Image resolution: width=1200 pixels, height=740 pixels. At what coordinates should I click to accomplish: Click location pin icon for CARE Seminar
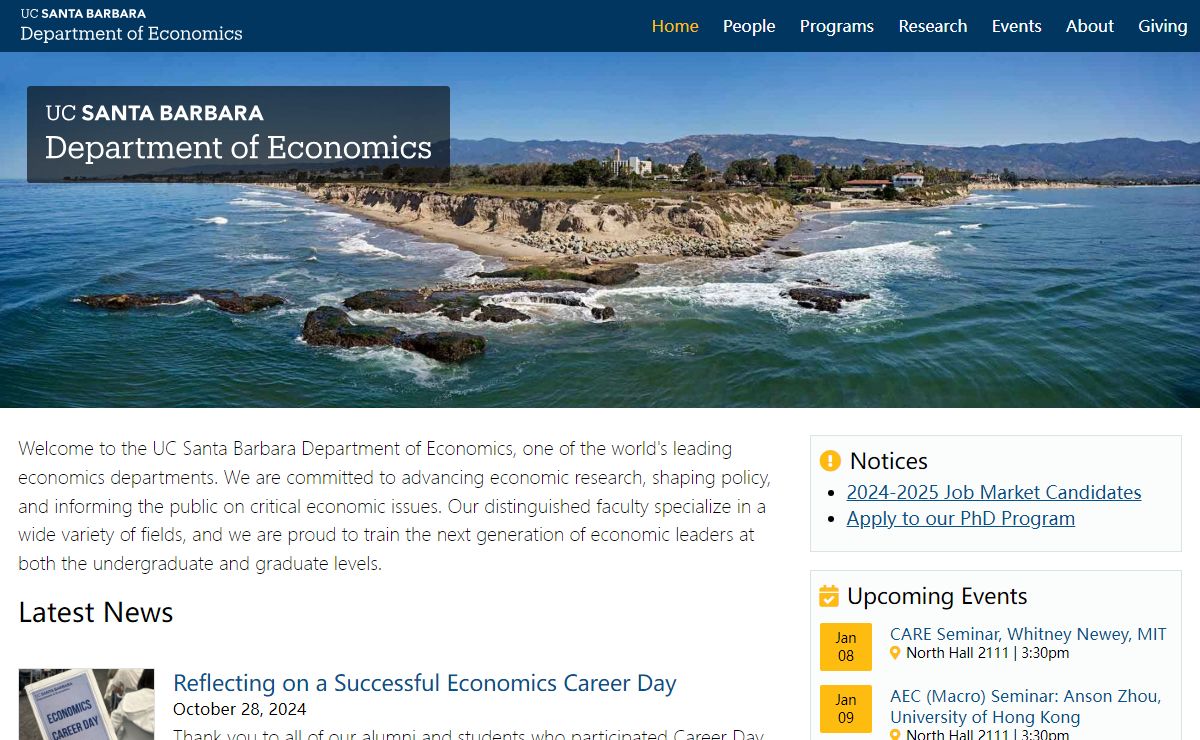[895, 653]
